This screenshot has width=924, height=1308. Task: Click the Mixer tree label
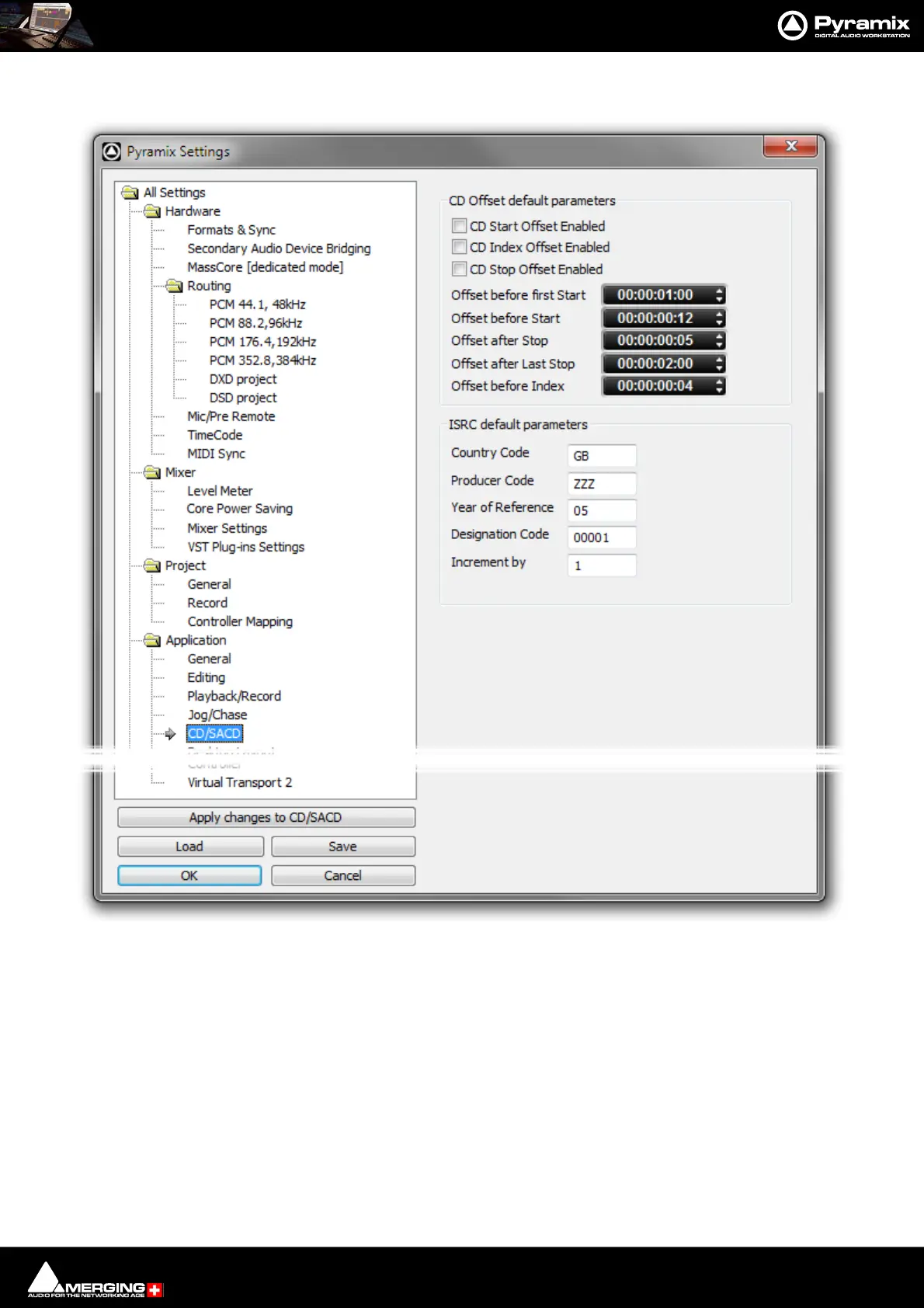(180, 472)
